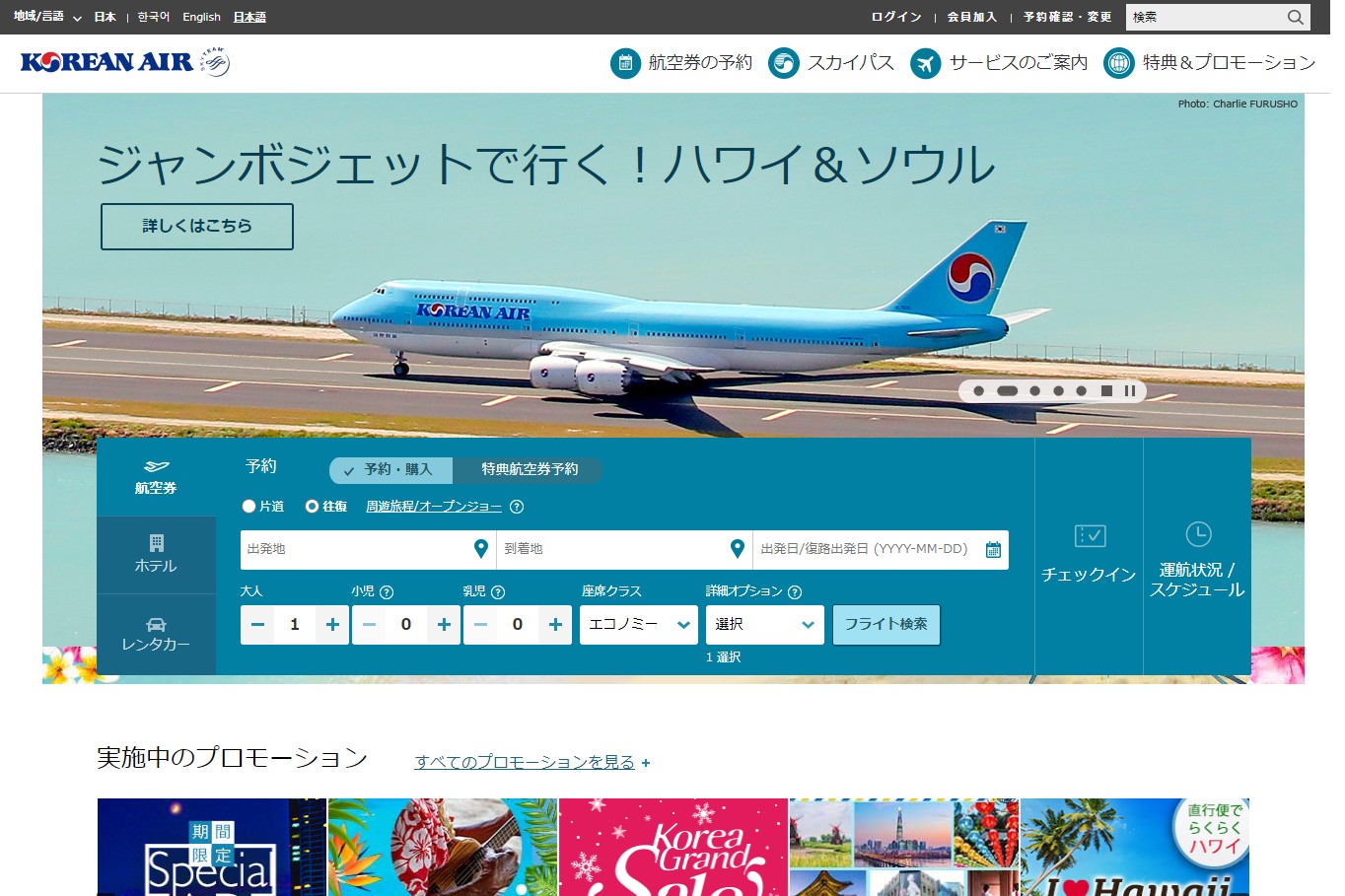Screen dimensions: 1345x896
Task: Go to fourth banner slide dot
Action: pyautogui.click(x=1058, y=391)
